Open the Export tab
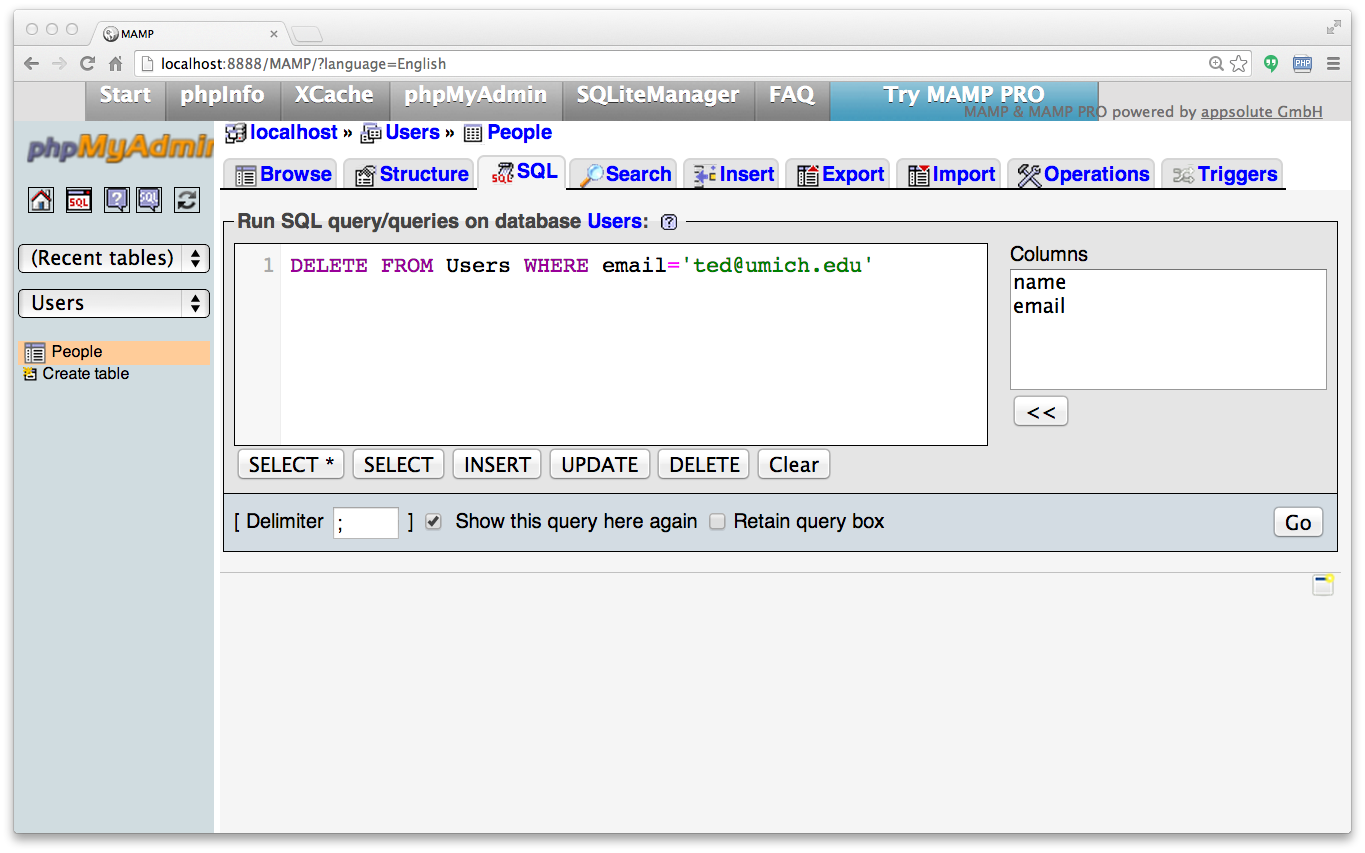Screen dimensions: 1365x853 [x=839, y=174]
